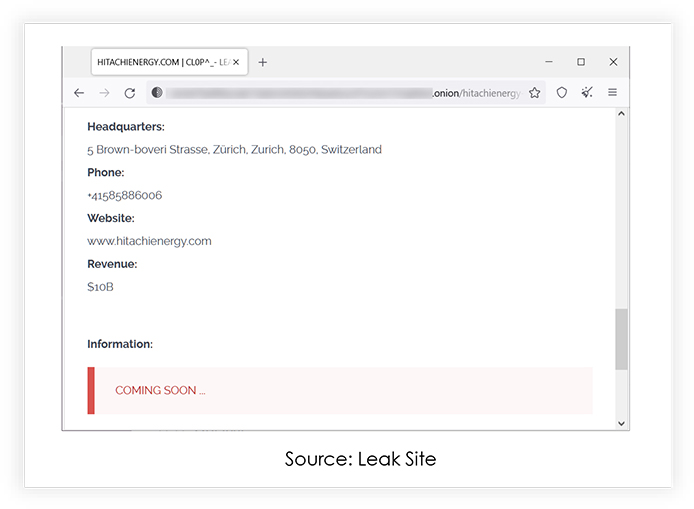Open a new tab with plus
694x509 pixels.
262,62
